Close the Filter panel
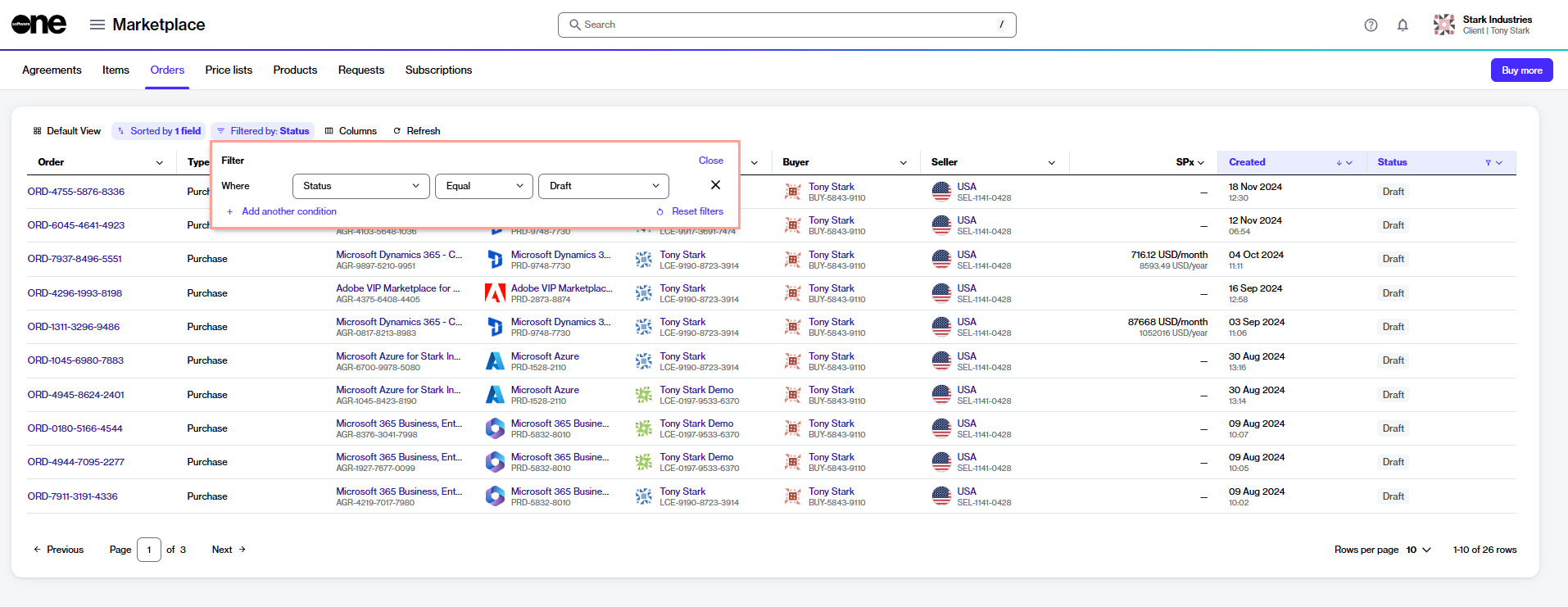This screenshot has width=1568, height=607. pos(710,161)
